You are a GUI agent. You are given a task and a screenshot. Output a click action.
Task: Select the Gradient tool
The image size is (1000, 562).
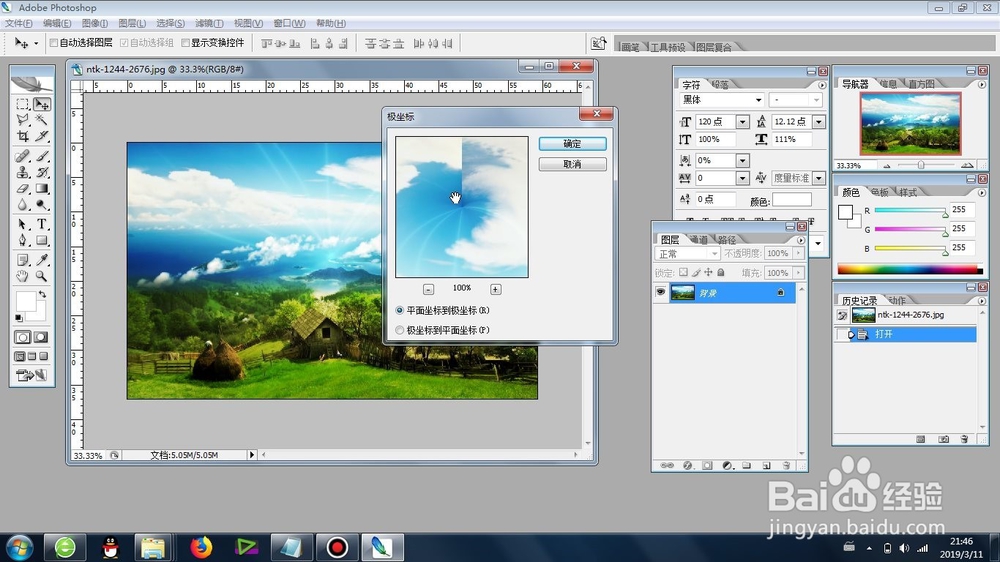(42, 189)
